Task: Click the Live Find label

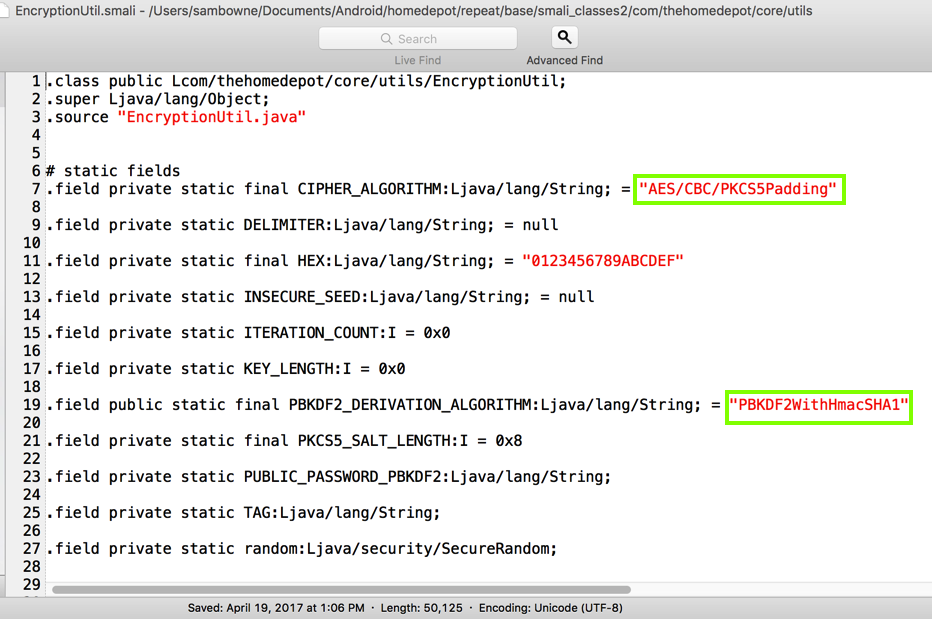Action: [418, 60]
